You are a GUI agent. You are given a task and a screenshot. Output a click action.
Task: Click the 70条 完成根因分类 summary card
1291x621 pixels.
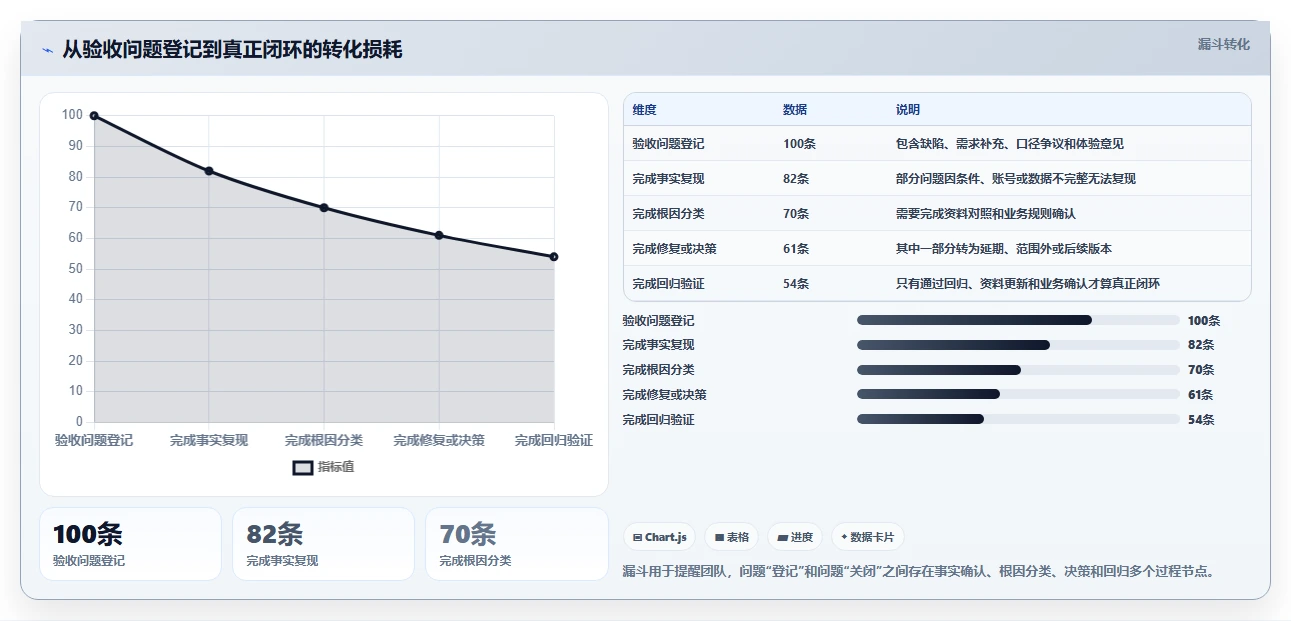(x=516, y=544)
